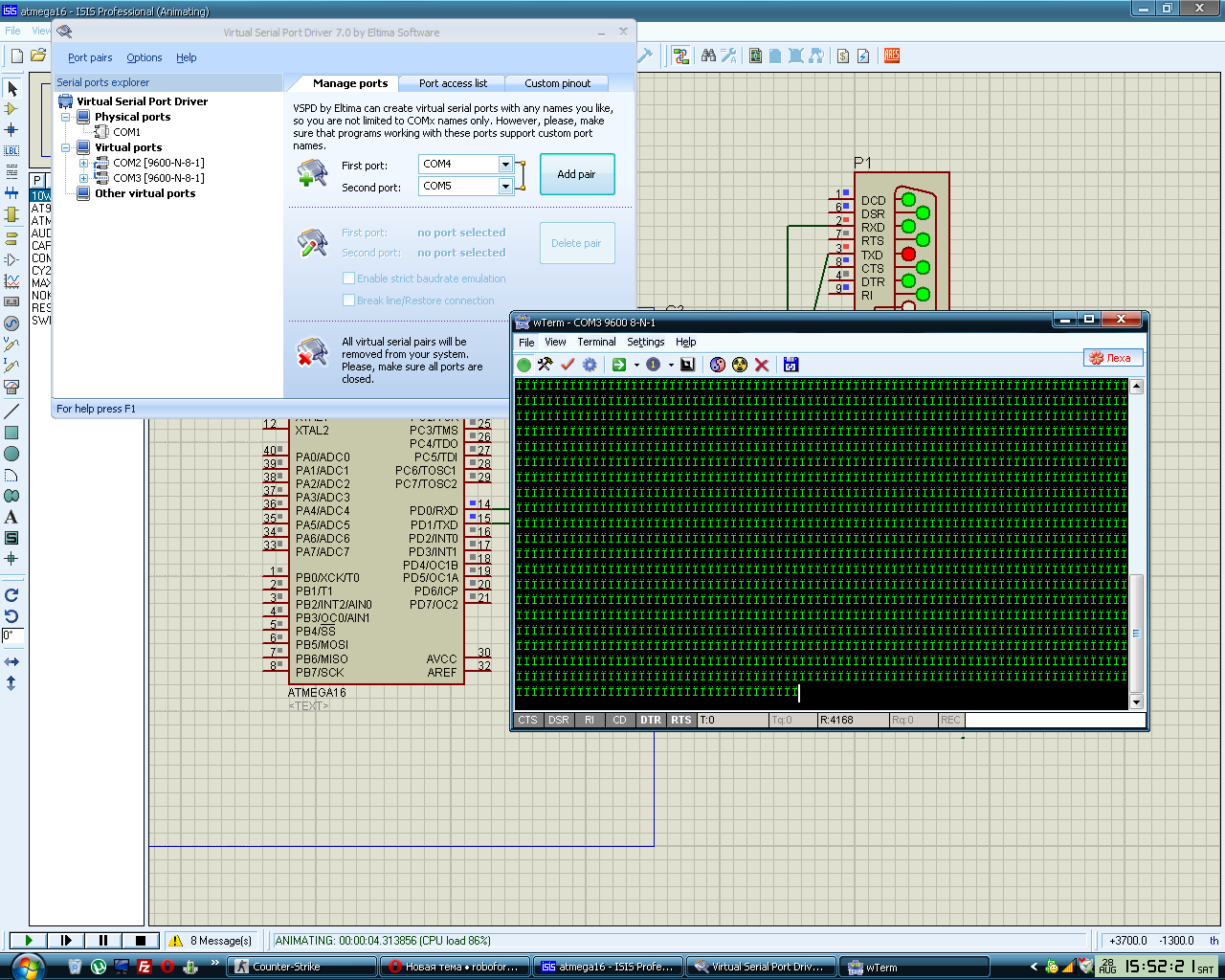Switch to the Port access list tab
1225x980 pixels.
pos(453,83)
